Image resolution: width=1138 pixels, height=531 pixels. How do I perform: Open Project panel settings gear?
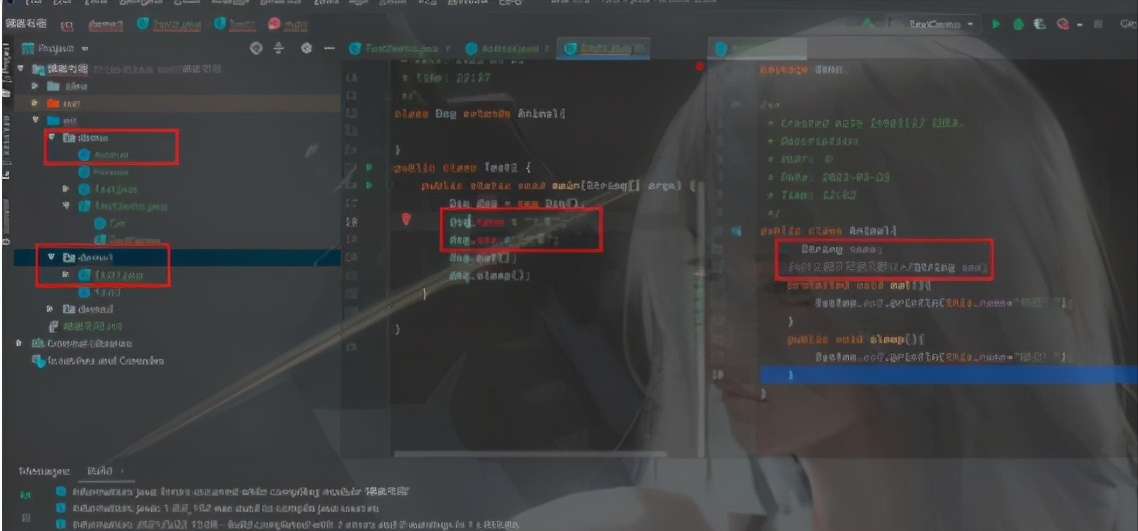coord(306,49)
